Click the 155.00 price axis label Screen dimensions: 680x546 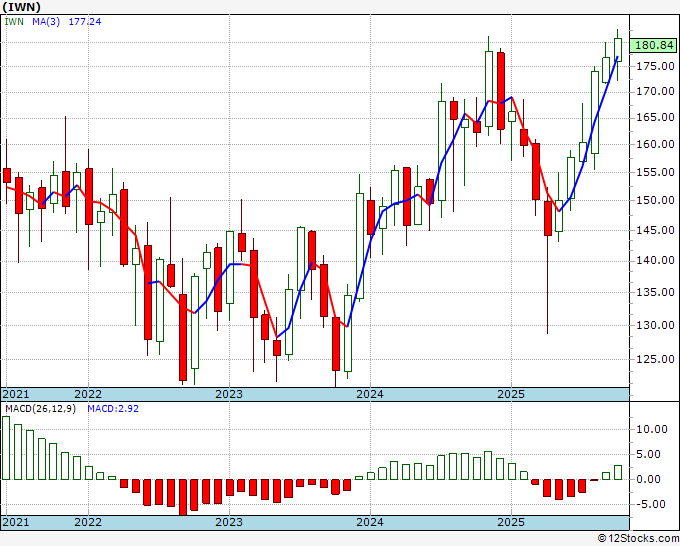[655, 172]
